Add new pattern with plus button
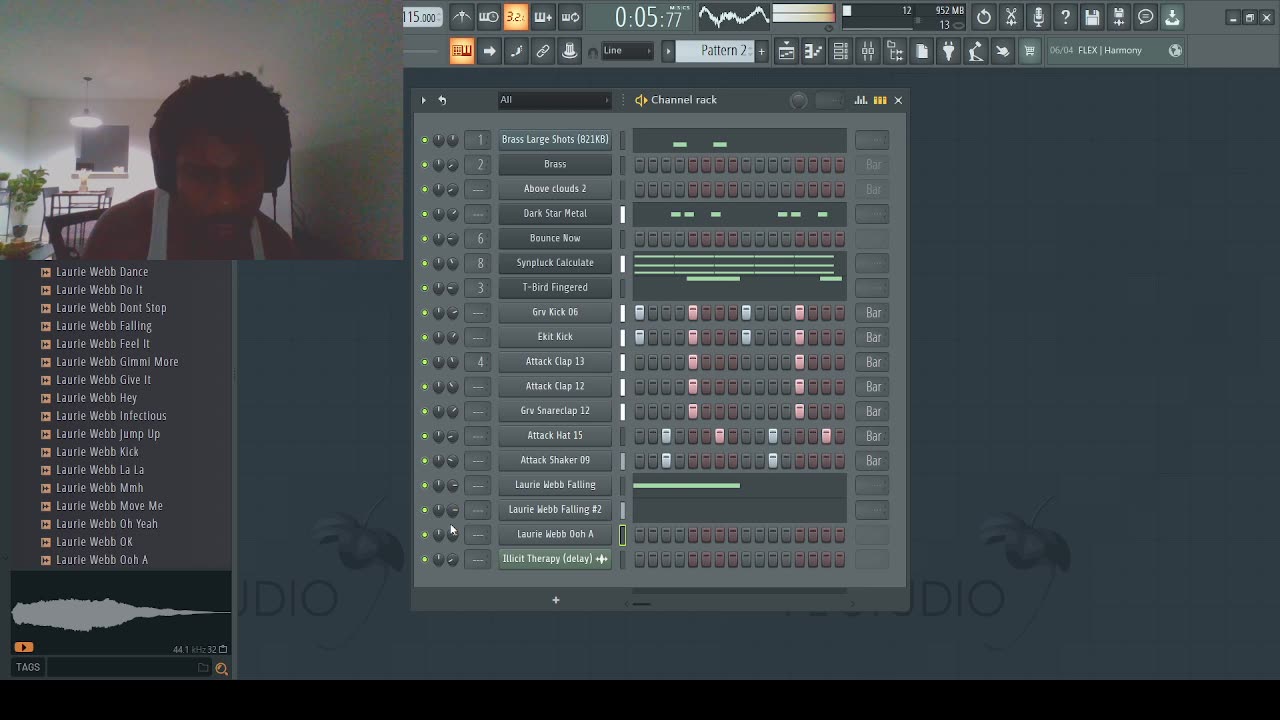 (x=761, y=51)
